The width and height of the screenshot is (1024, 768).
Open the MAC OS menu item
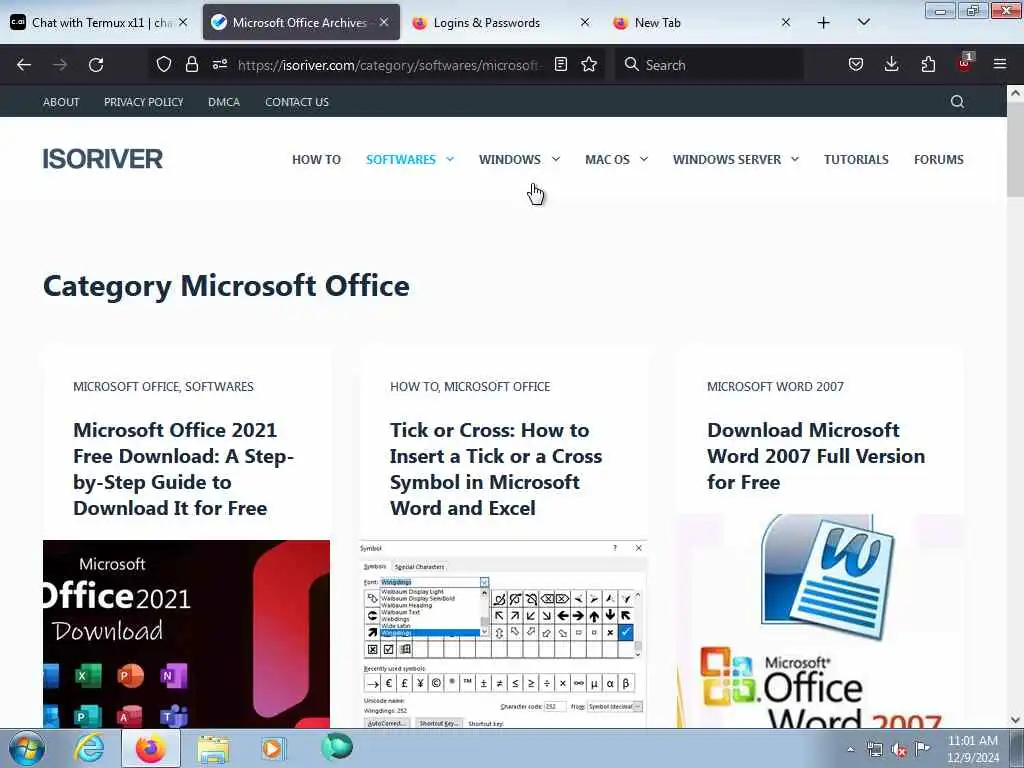pyautogui.click(x=607, y=159)
